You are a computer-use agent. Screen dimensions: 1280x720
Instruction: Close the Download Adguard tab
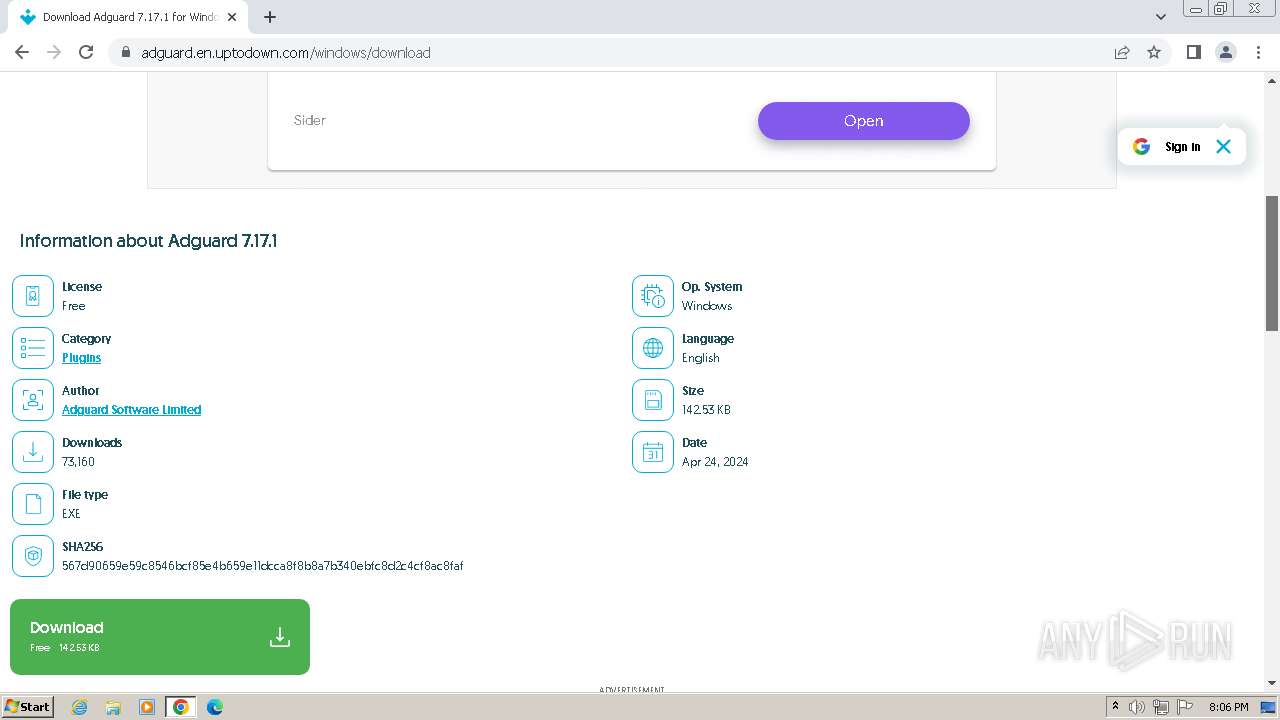(232, 17)
